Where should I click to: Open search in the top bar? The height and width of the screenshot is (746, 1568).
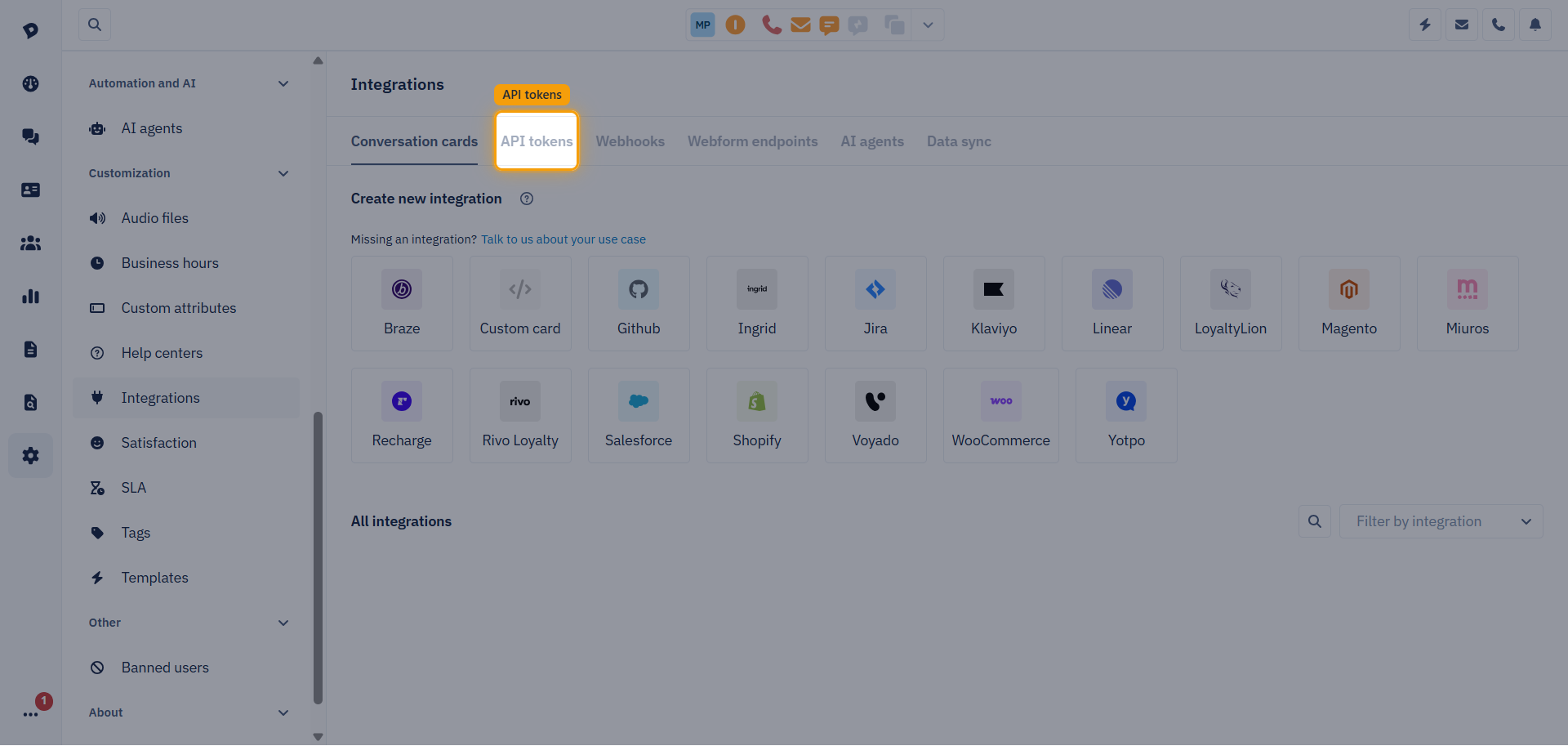click(95, 25)
